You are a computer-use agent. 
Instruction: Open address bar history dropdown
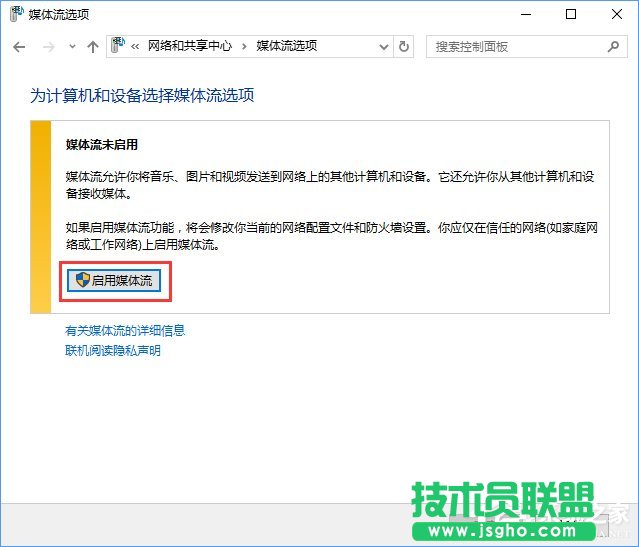[x=383, y=47]
